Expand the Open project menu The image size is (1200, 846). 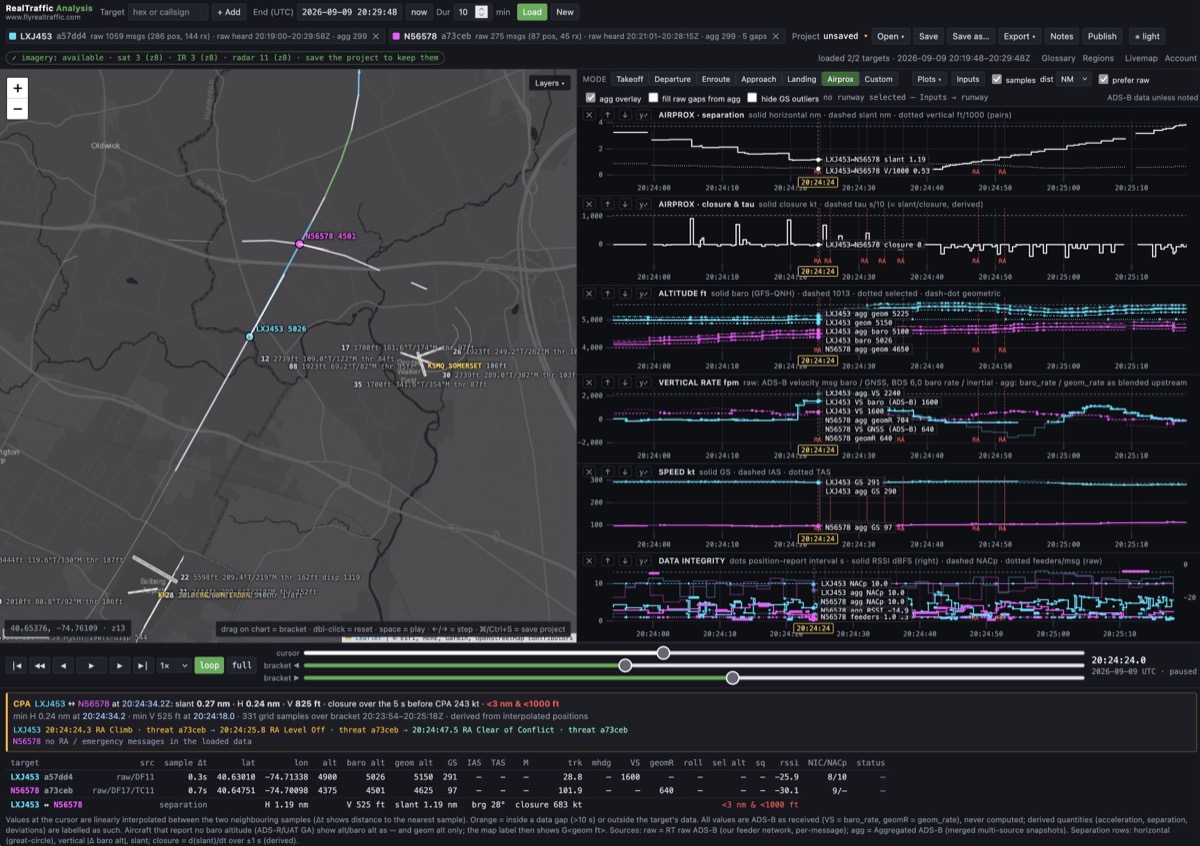point(890,36)
